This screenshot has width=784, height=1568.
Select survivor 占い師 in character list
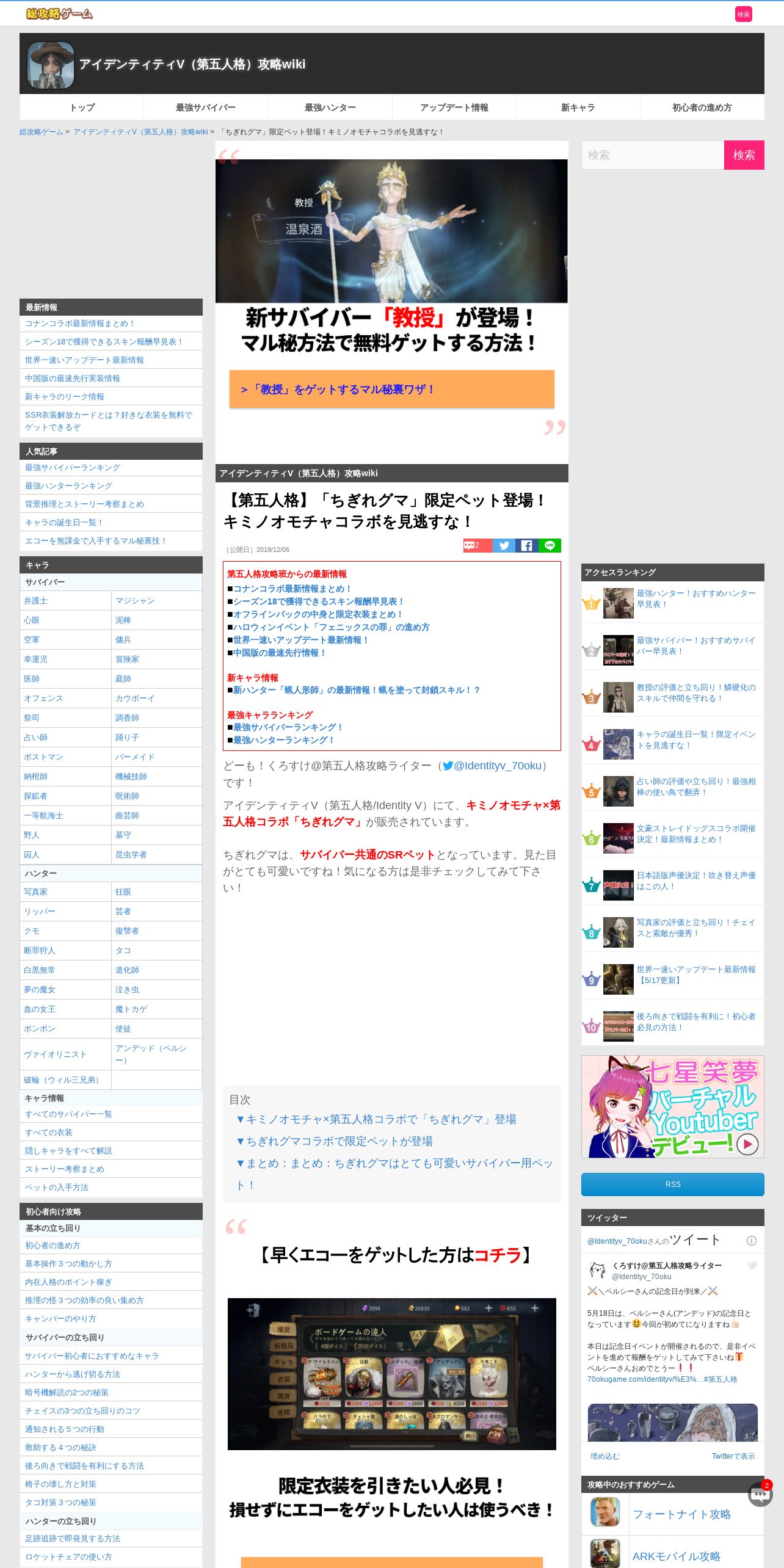(x=35, y=738)
